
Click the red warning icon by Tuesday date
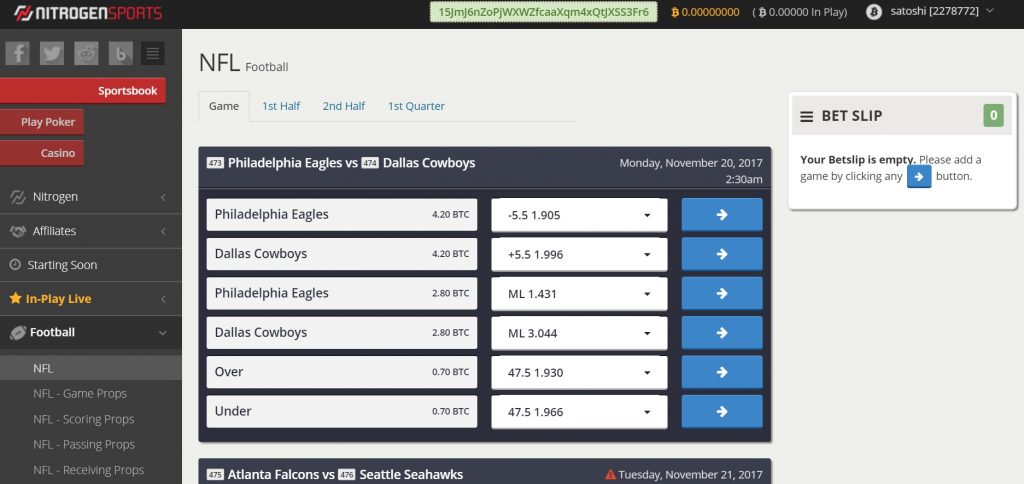[610, 474]
